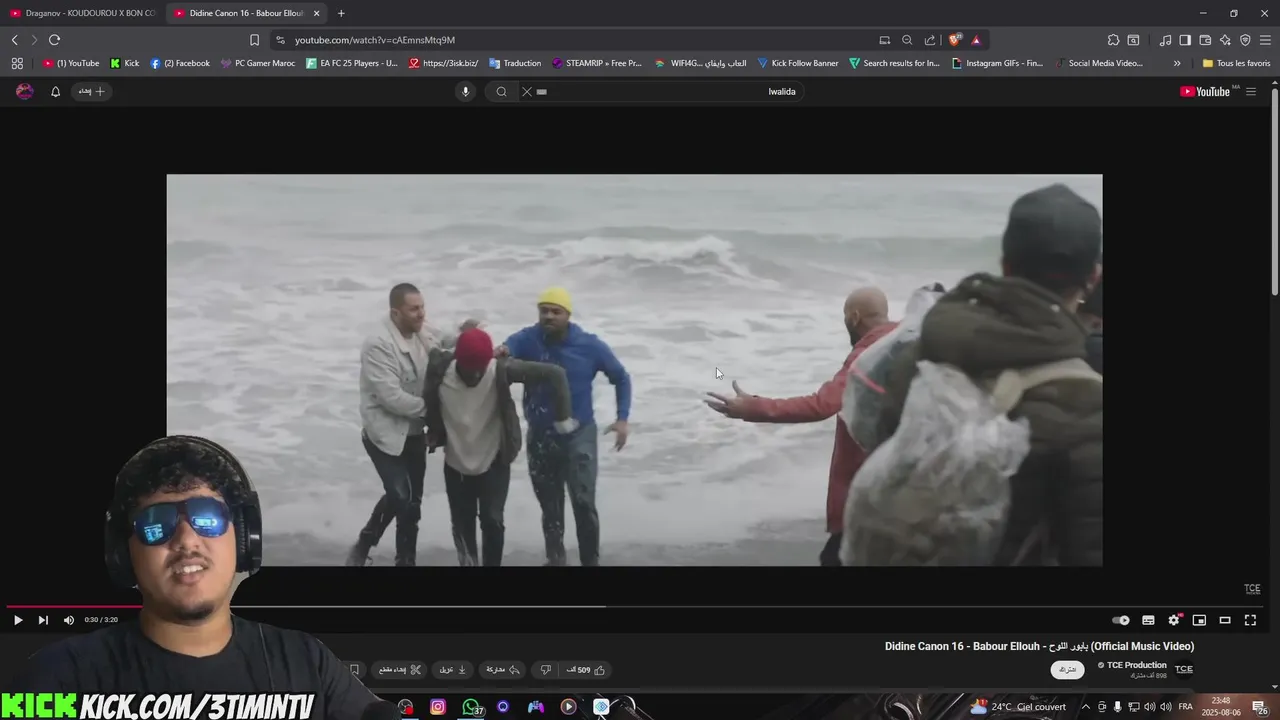Open Brave VPN shield icon
1280x720 pixels.
1245,40
